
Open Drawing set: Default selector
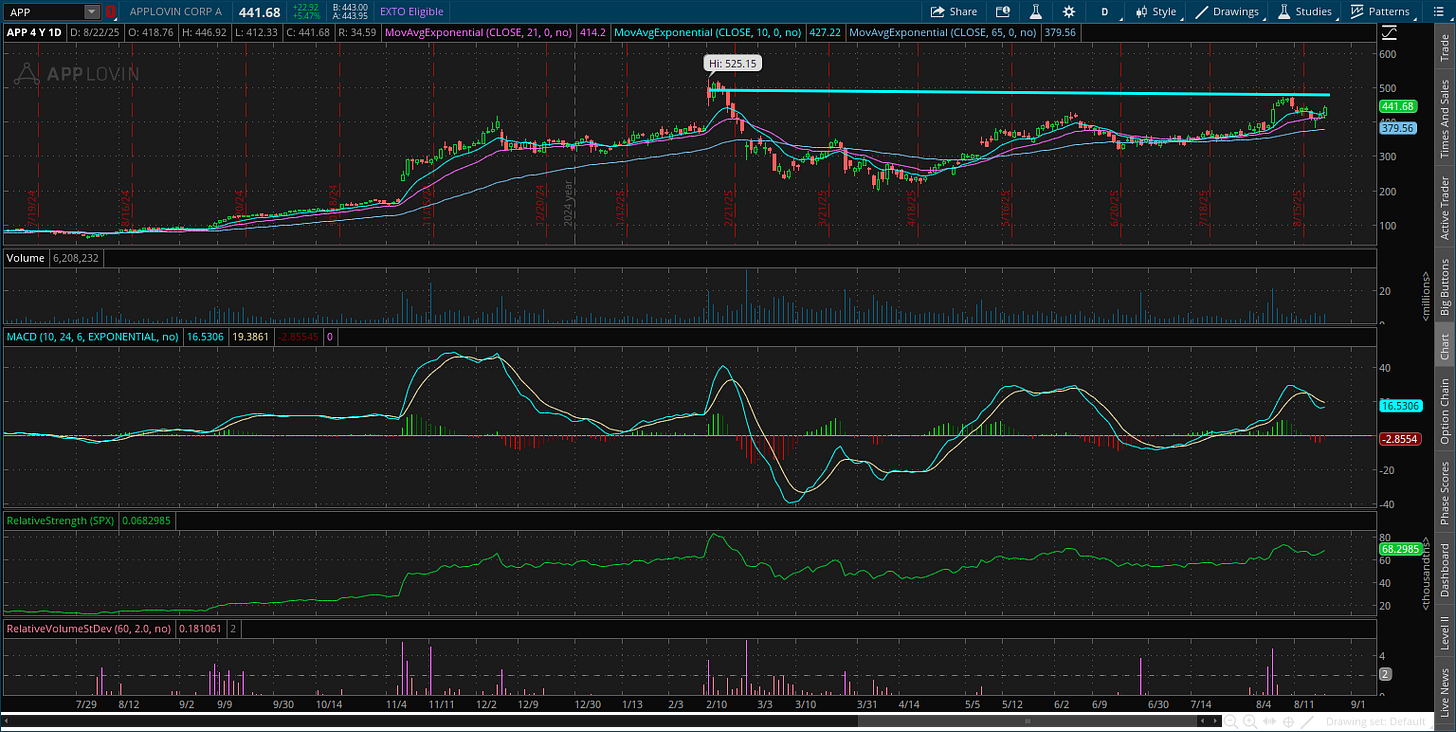1376,721
